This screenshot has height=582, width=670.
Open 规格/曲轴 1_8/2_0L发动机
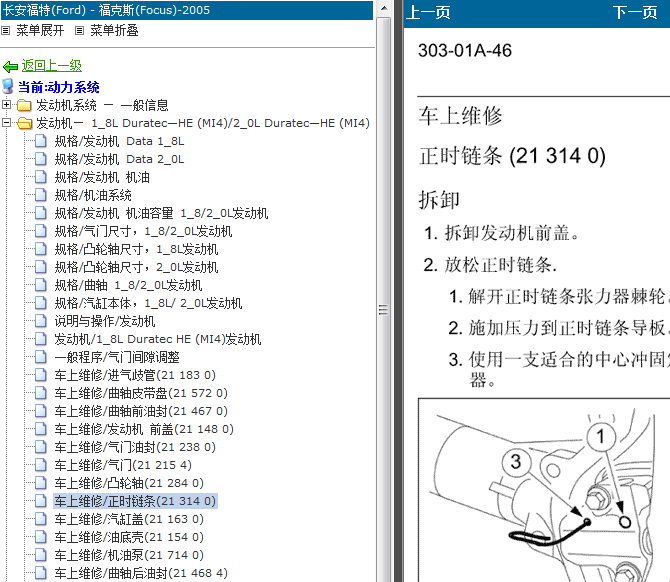(x=128, y=285)
